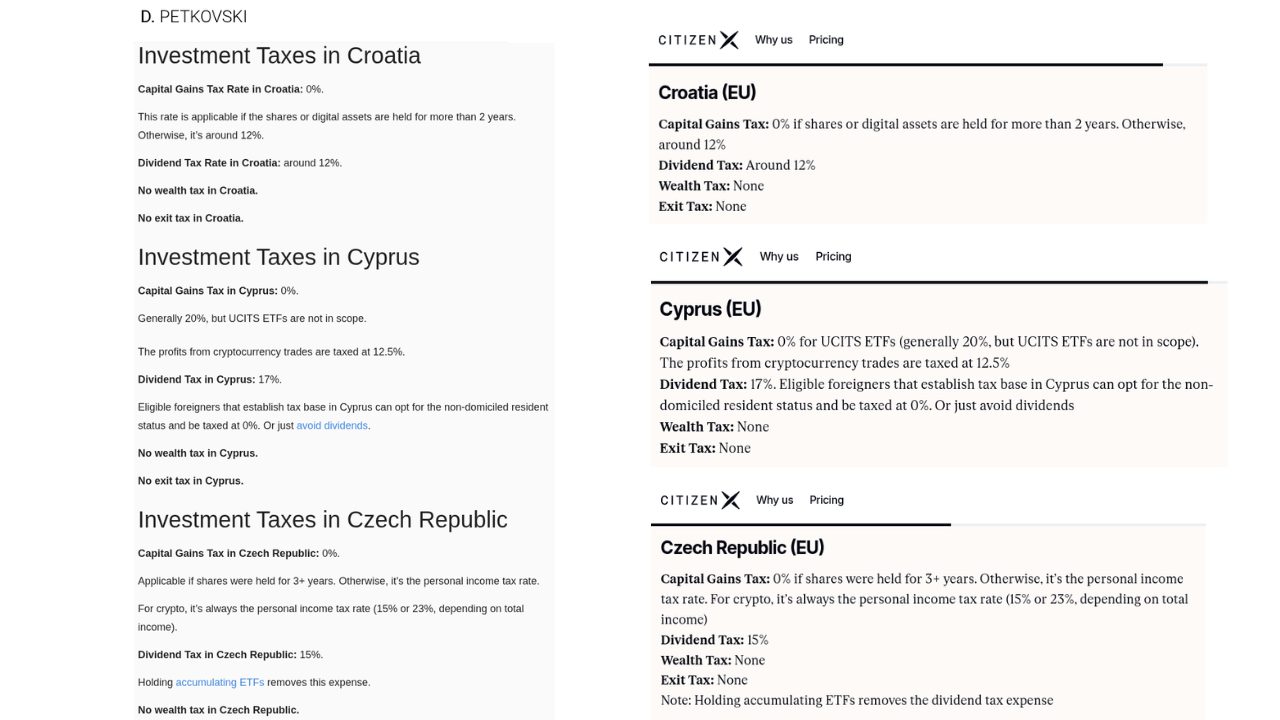This screenshot has height=720, width=1280.
Task: Select "Why us" above the Cyprus card
Action: click(x=779, y=257)
